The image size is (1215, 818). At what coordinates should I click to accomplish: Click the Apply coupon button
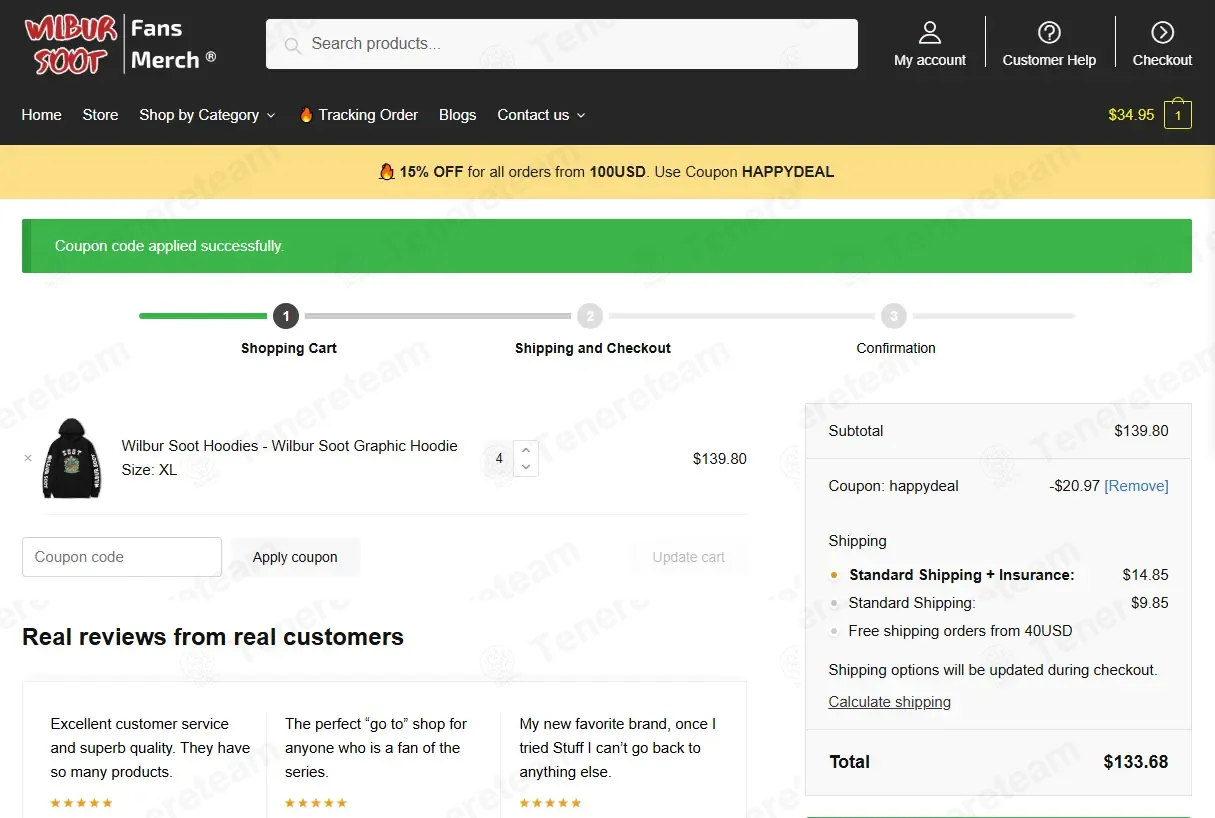coord(295,557)
